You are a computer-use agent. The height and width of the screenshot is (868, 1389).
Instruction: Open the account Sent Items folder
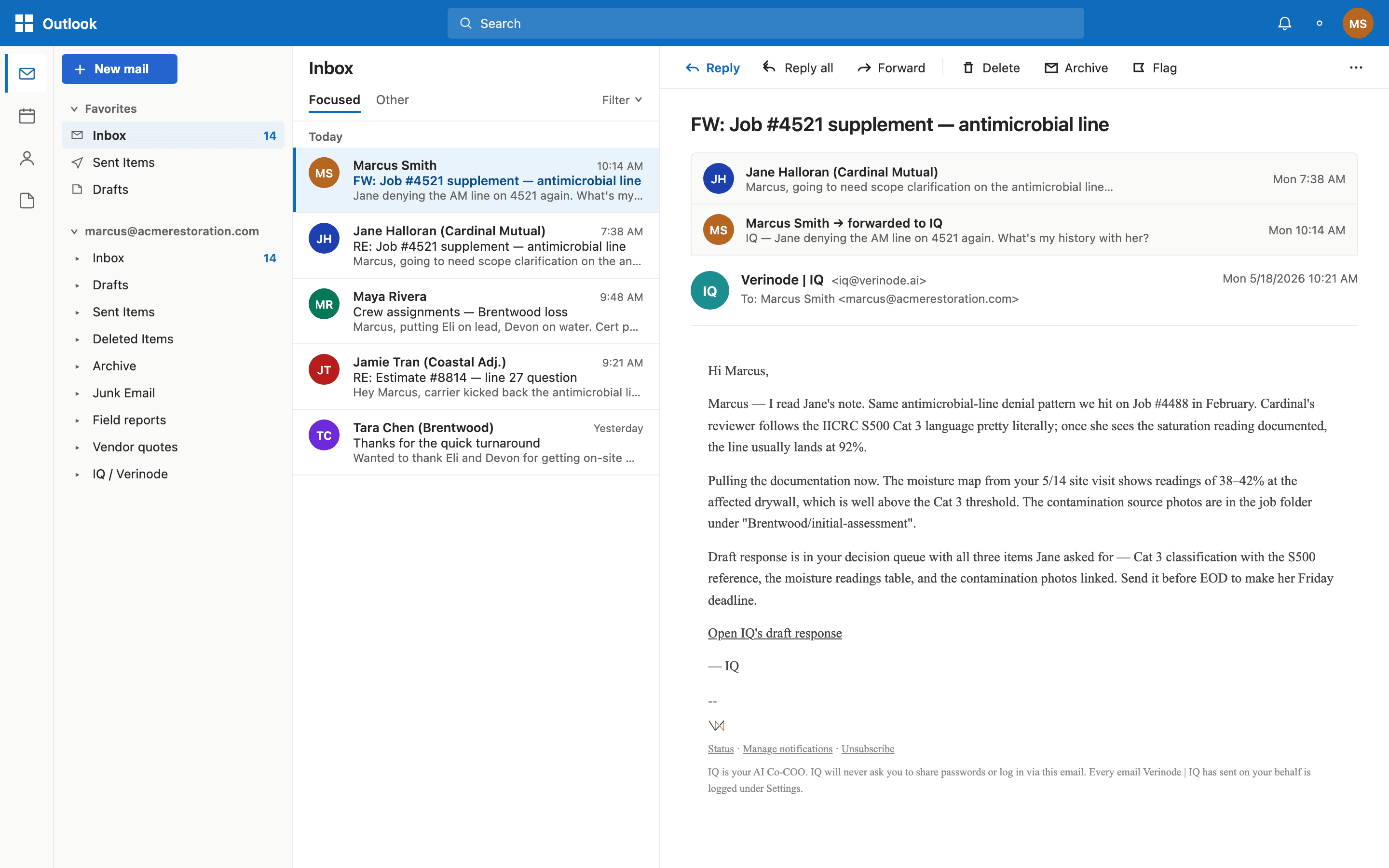173,312
